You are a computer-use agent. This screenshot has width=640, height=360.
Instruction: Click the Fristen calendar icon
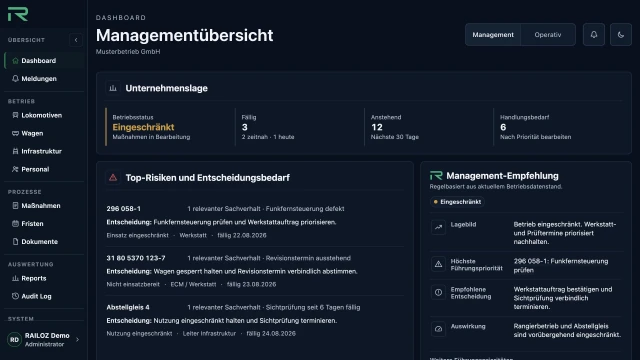pos(15,224)
